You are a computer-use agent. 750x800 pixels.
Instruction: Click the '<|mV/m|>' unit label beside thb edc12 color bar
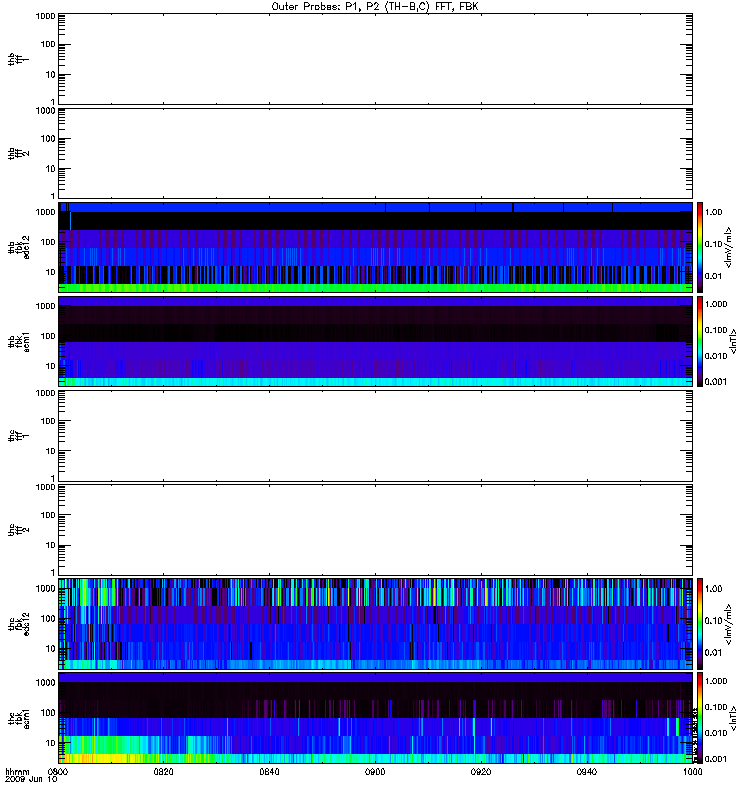tap(729, 247)
